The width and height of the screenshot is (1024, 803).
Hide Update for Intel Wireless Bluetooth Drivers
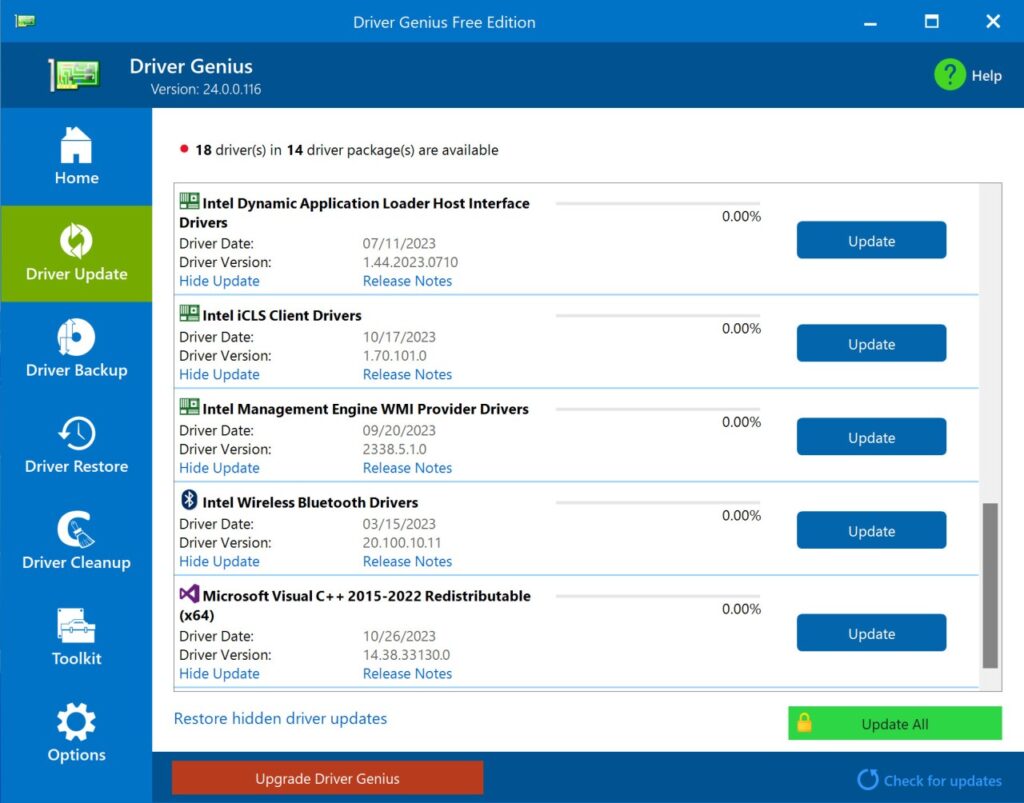coord(219,561)
